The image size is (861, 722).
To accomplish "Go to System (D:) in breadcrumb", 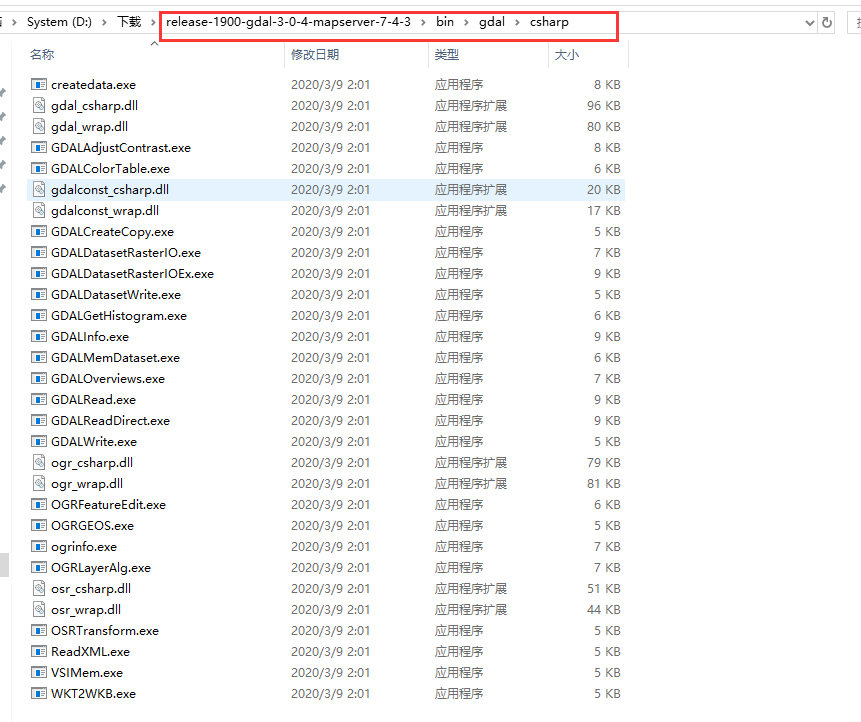I will [x=59, y=22].
